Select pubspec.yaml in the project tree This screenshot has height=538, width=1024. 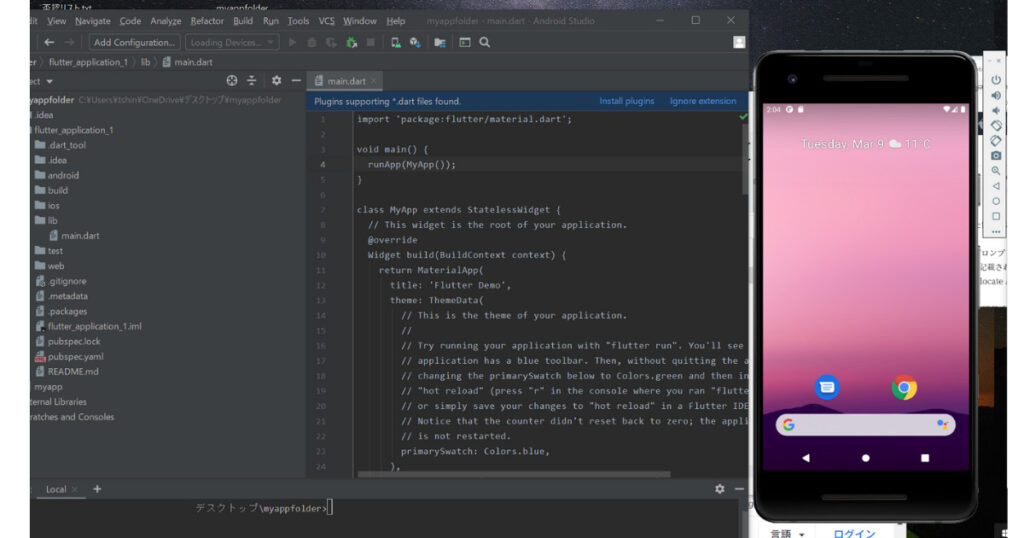point(69,356)
